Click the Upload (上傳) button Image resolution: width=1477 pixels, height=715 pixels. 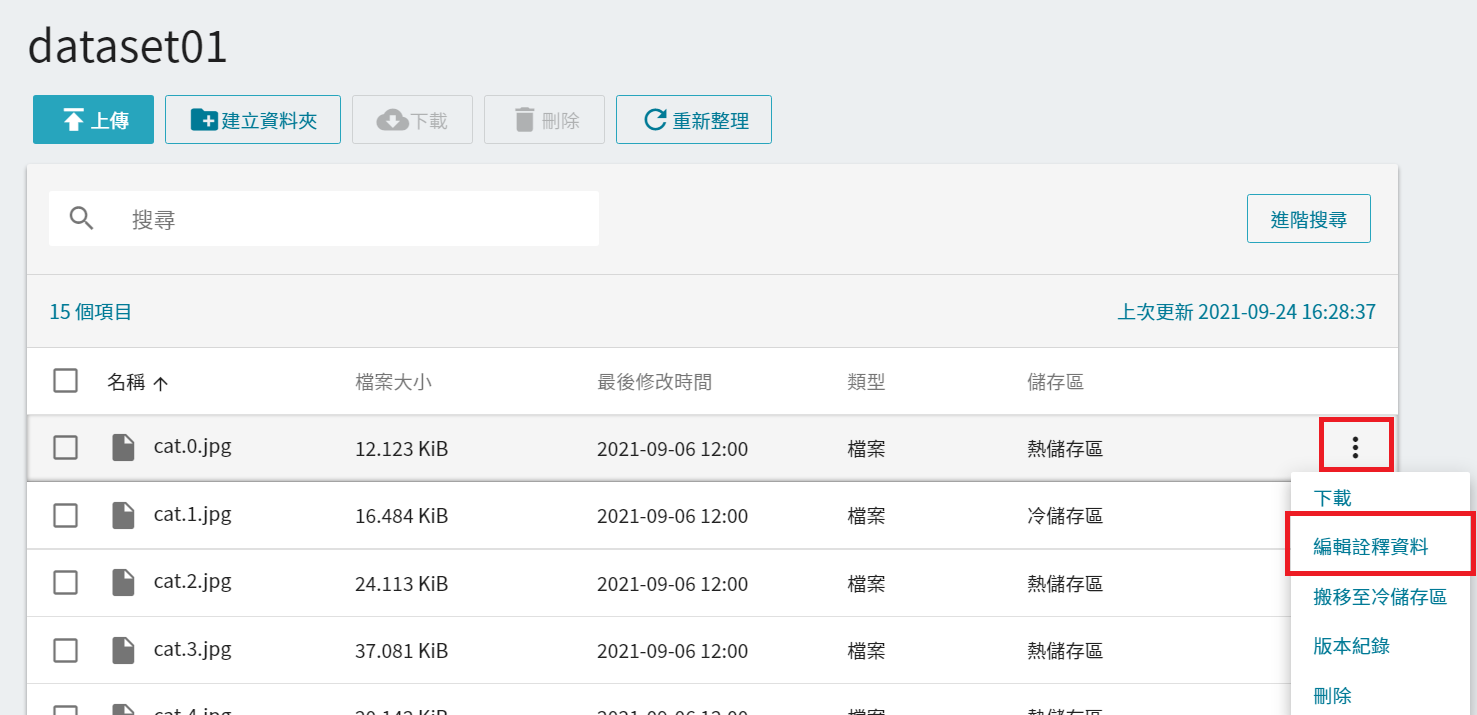pos(93,120)
